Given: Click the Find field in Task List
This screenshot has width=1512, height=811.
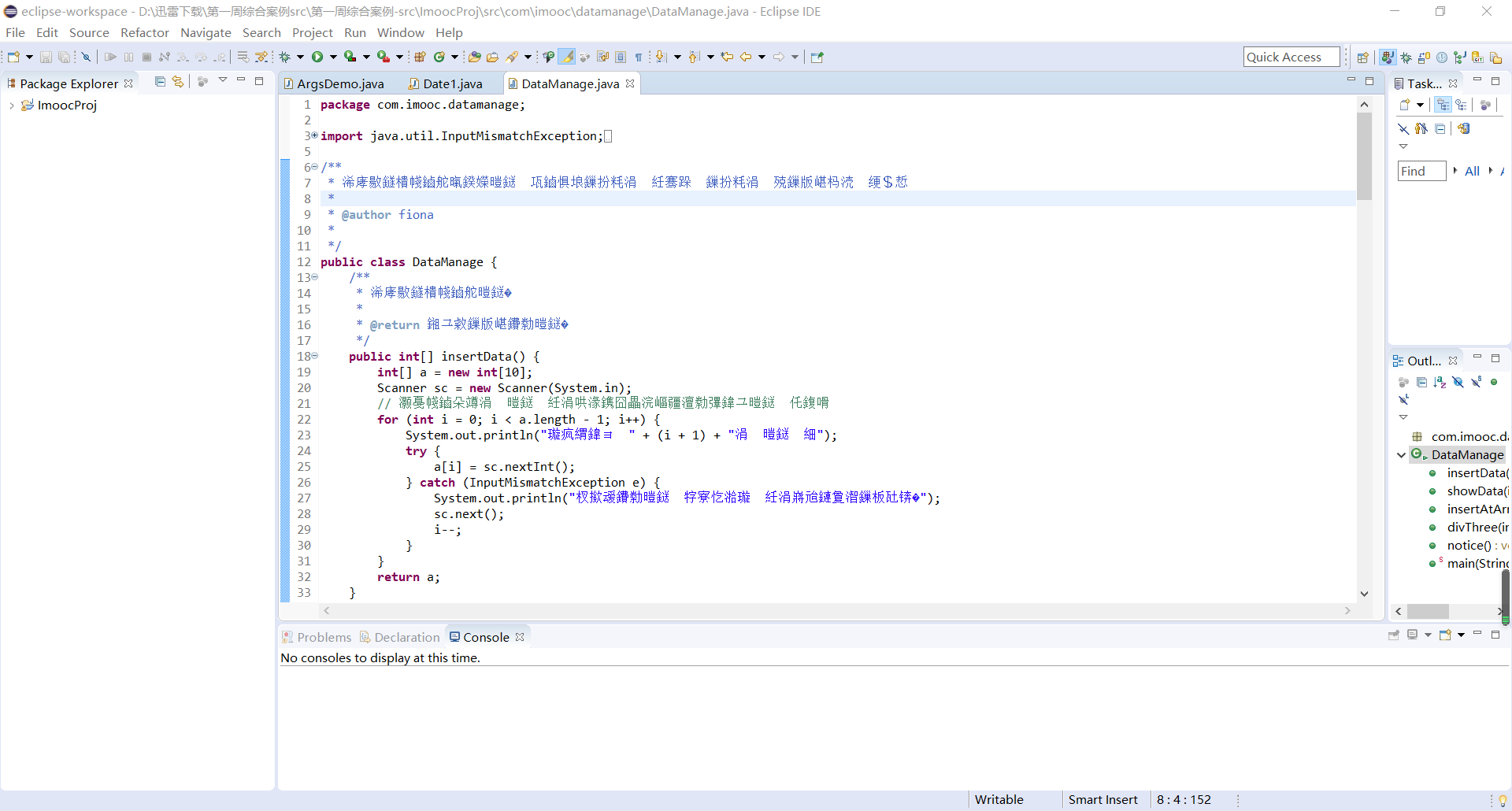Looking at the screenshot, I should click(1421, 171).
